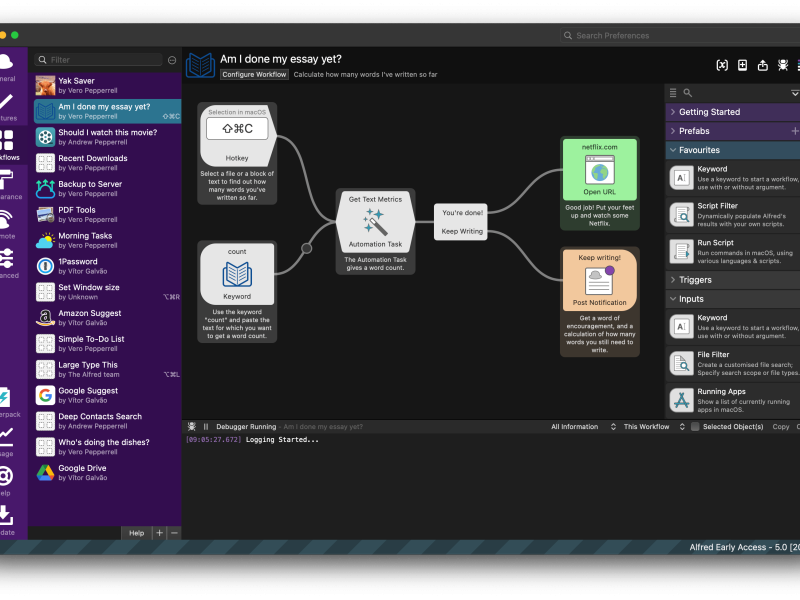Click the Search Preferences field

click(681, 36)
